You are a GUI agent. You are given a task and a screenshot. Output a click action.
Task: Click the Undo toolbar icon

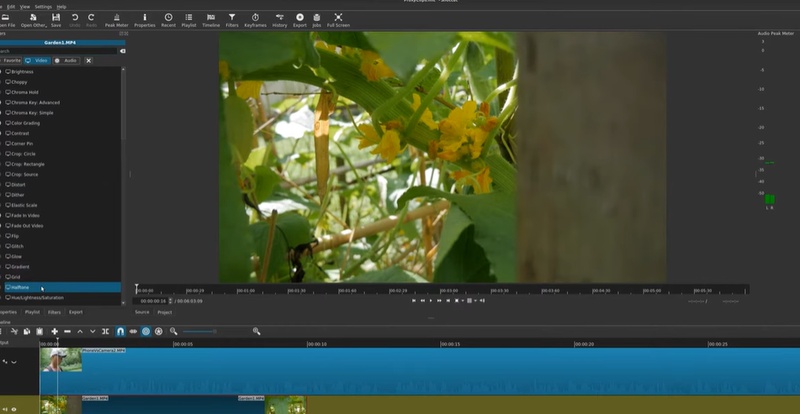(74, 20)
